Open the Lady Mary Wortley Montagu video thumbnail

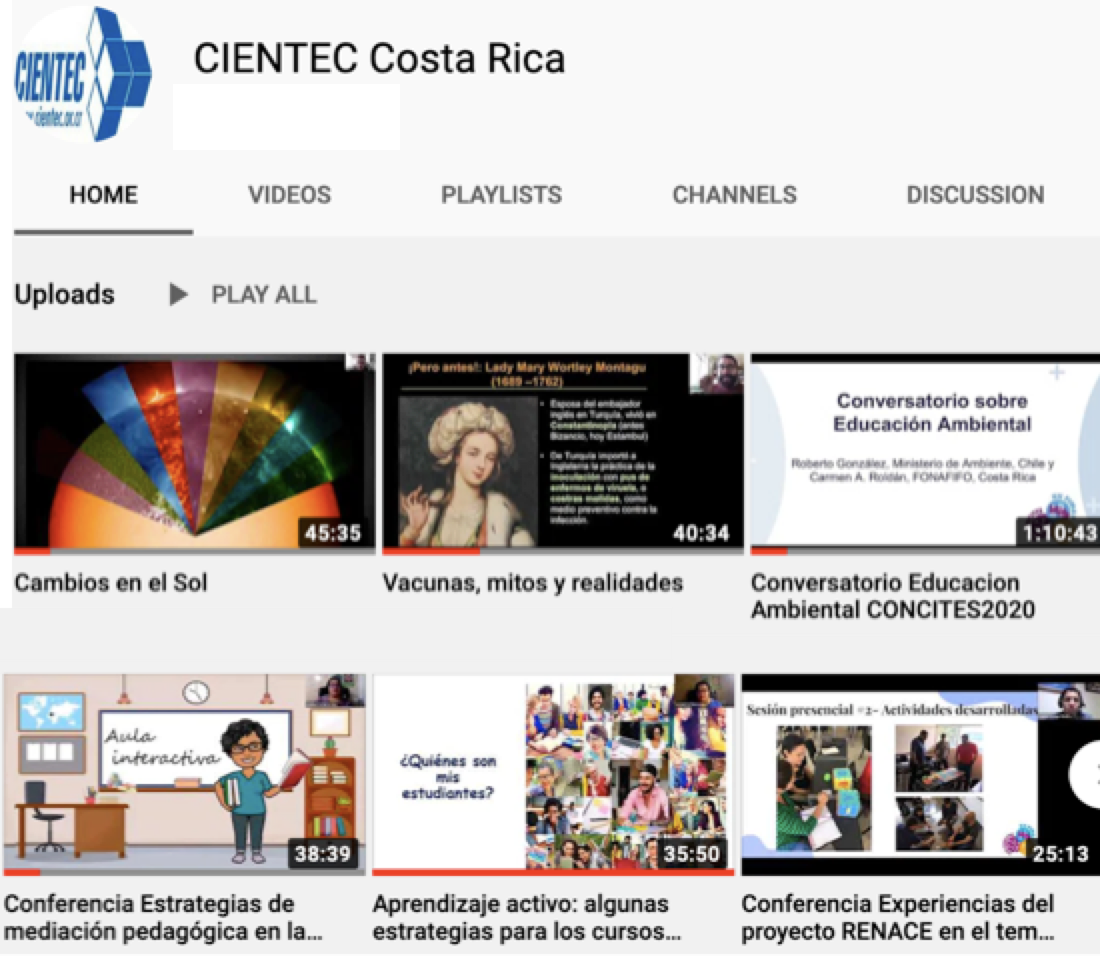point(562,451)
